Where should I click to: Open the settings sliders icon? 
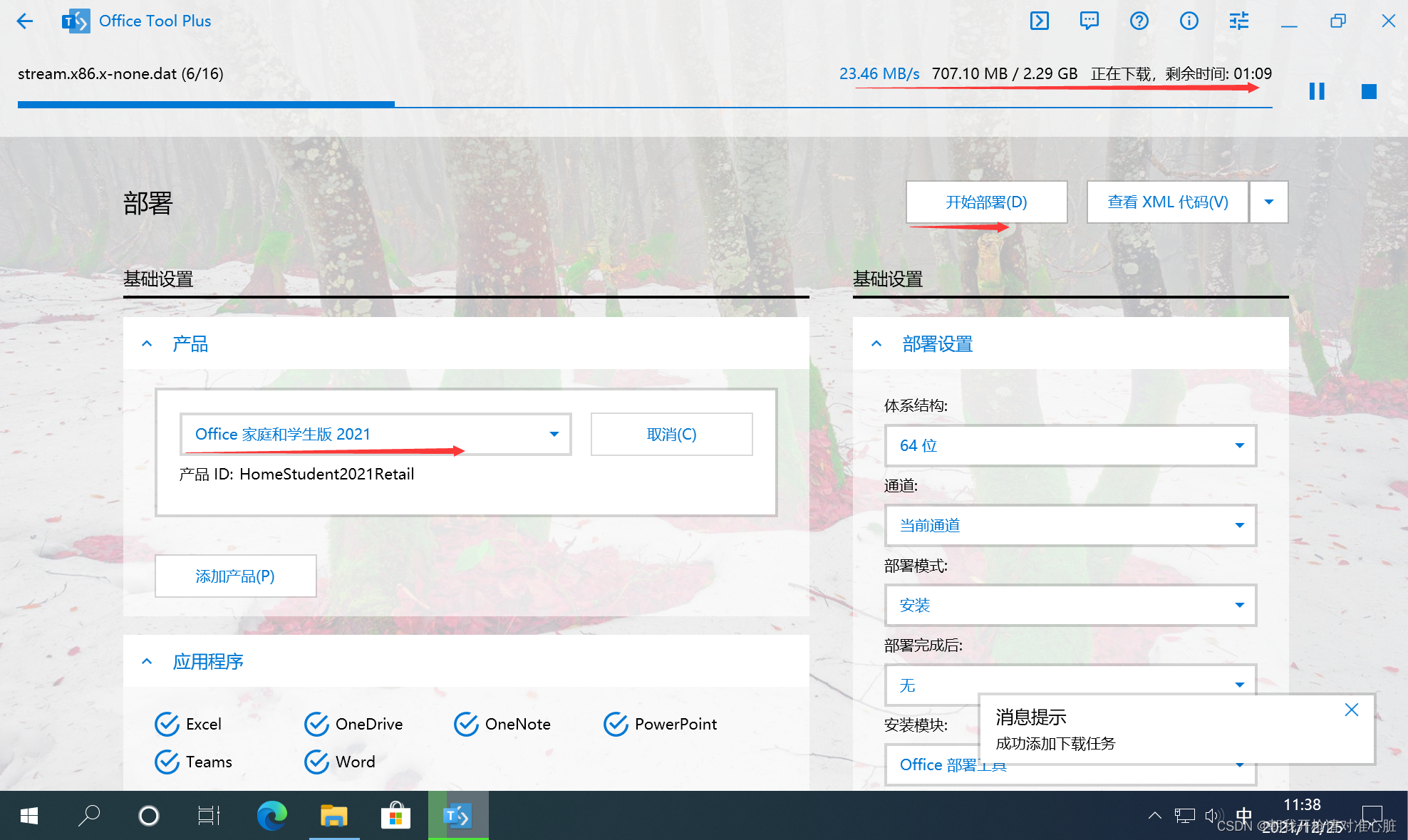pyautogui.click(x=1239, y=21)
